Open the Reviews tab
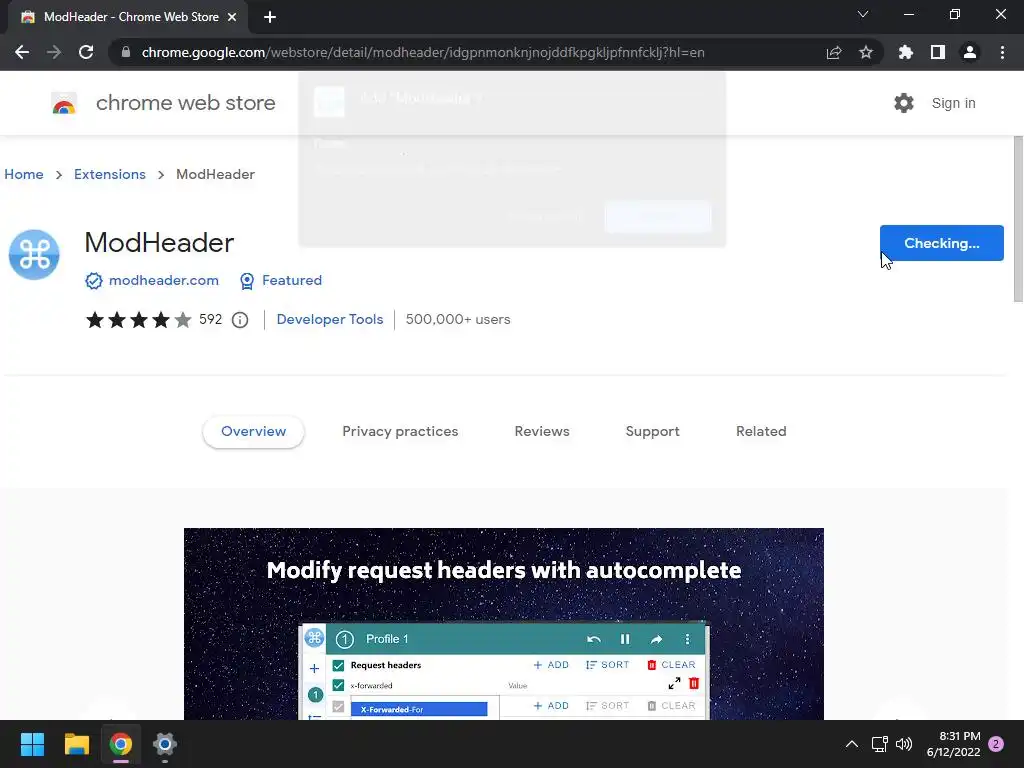The height and width of the screenshot is (768, 1024). coord(542,431)
